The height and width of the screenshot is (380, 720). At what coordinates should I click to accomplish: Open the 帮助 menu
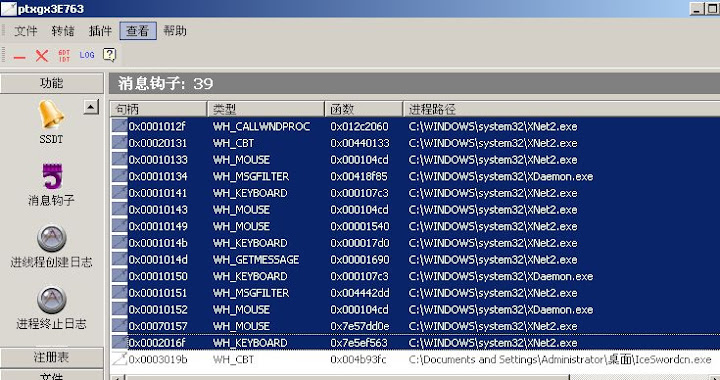pos(175,31)
